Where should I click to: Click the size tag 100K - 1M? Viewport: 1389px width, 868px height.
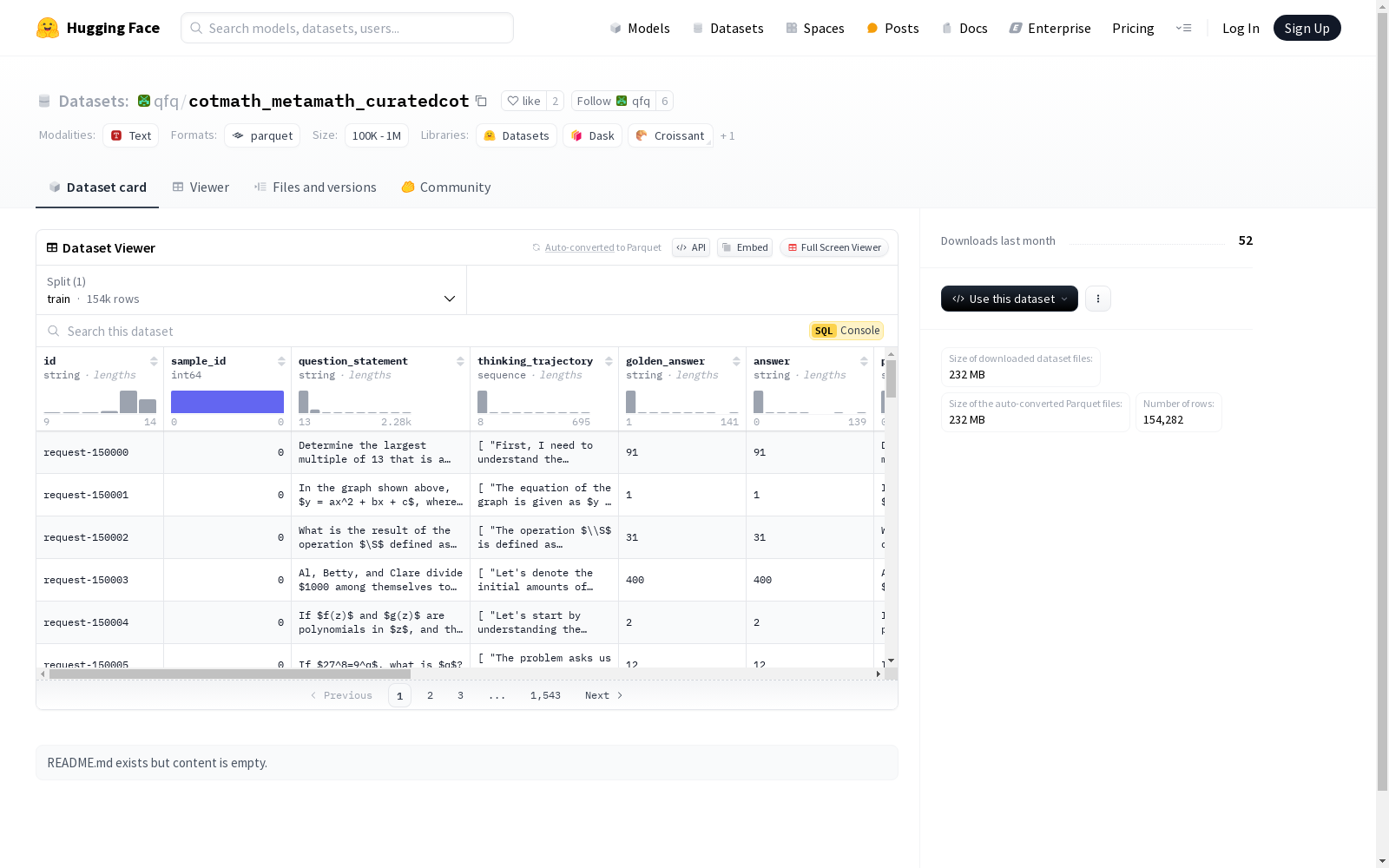coord(377,135)
